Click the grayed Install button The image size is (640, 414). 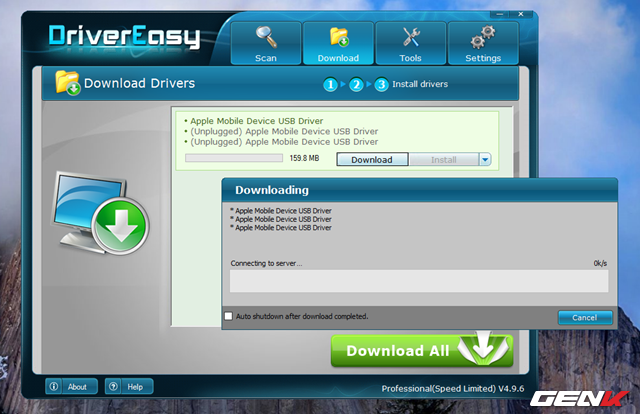pos(443,159)
